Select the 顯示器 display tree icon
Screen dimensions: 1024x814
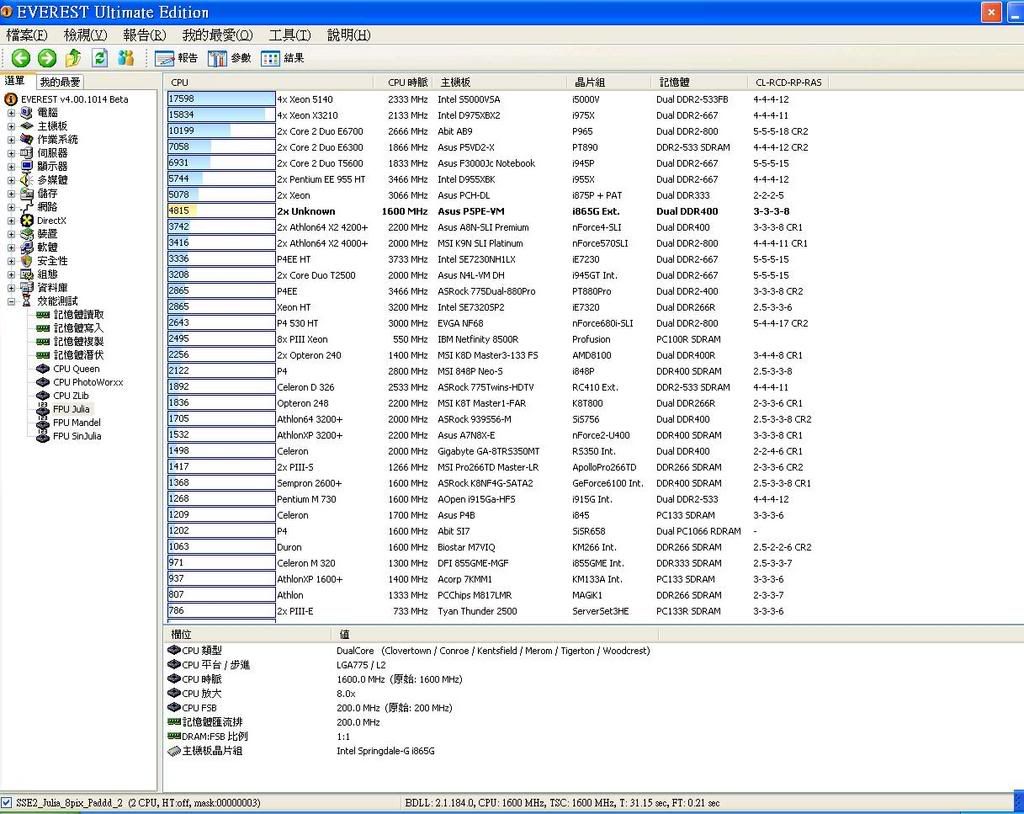(x=27, y=166)
